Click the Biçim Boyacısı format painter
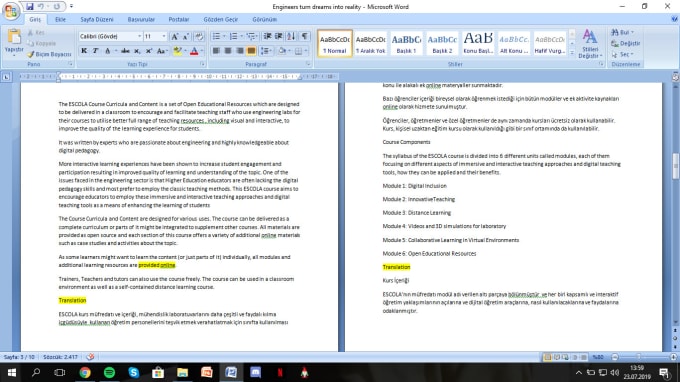 coord(49,54)
